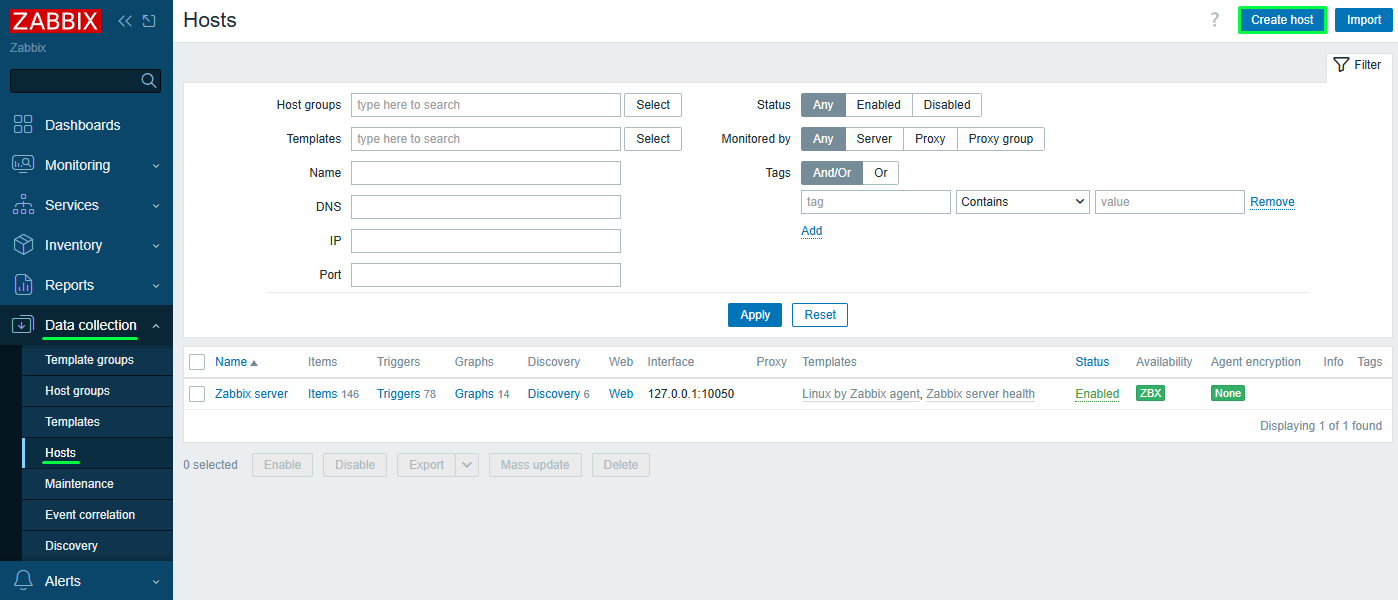Collapse the Data collection section chevron
This screenshot has width=1398, height=600.
pyautogui.click(x=156, y=325)
